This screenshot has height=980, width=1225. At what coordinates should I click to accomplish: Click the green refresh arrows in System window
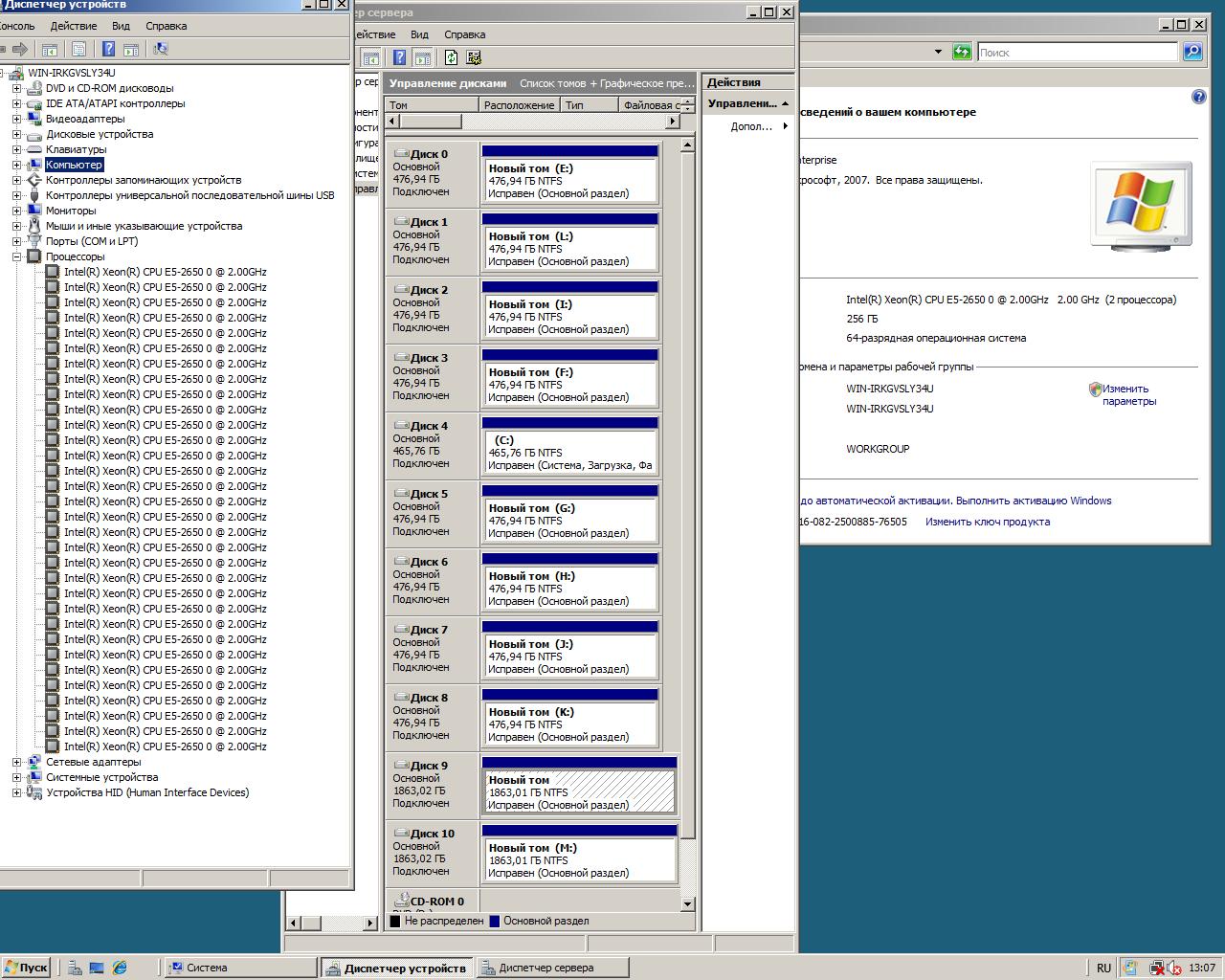point(962,52)
